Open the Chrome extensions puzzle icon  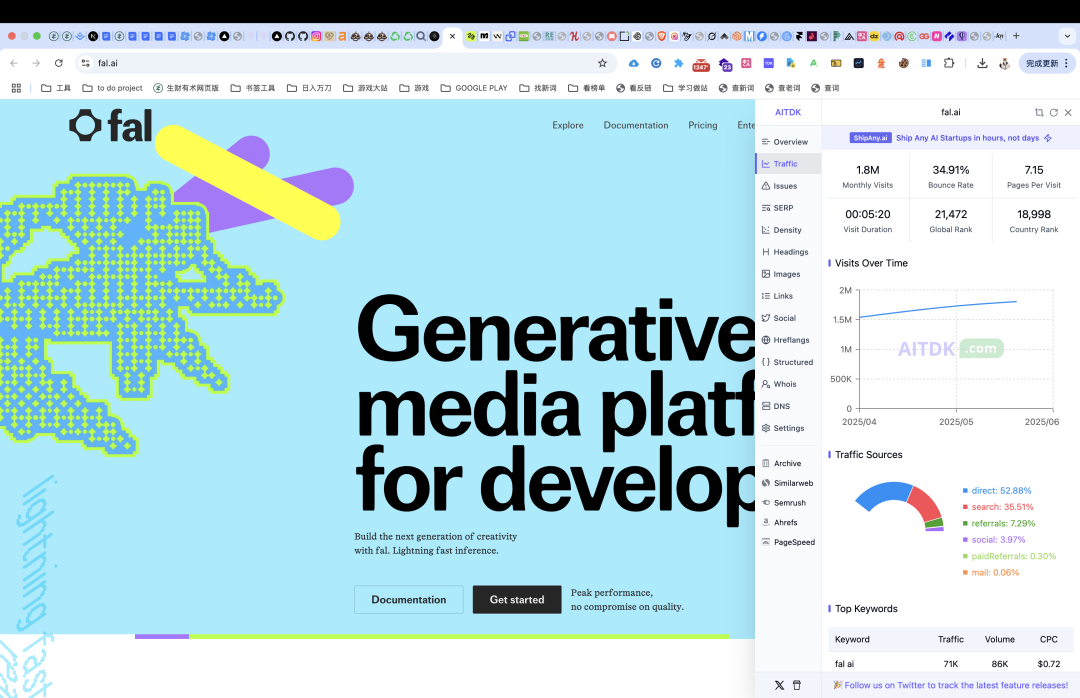click(x=948, y=63)
